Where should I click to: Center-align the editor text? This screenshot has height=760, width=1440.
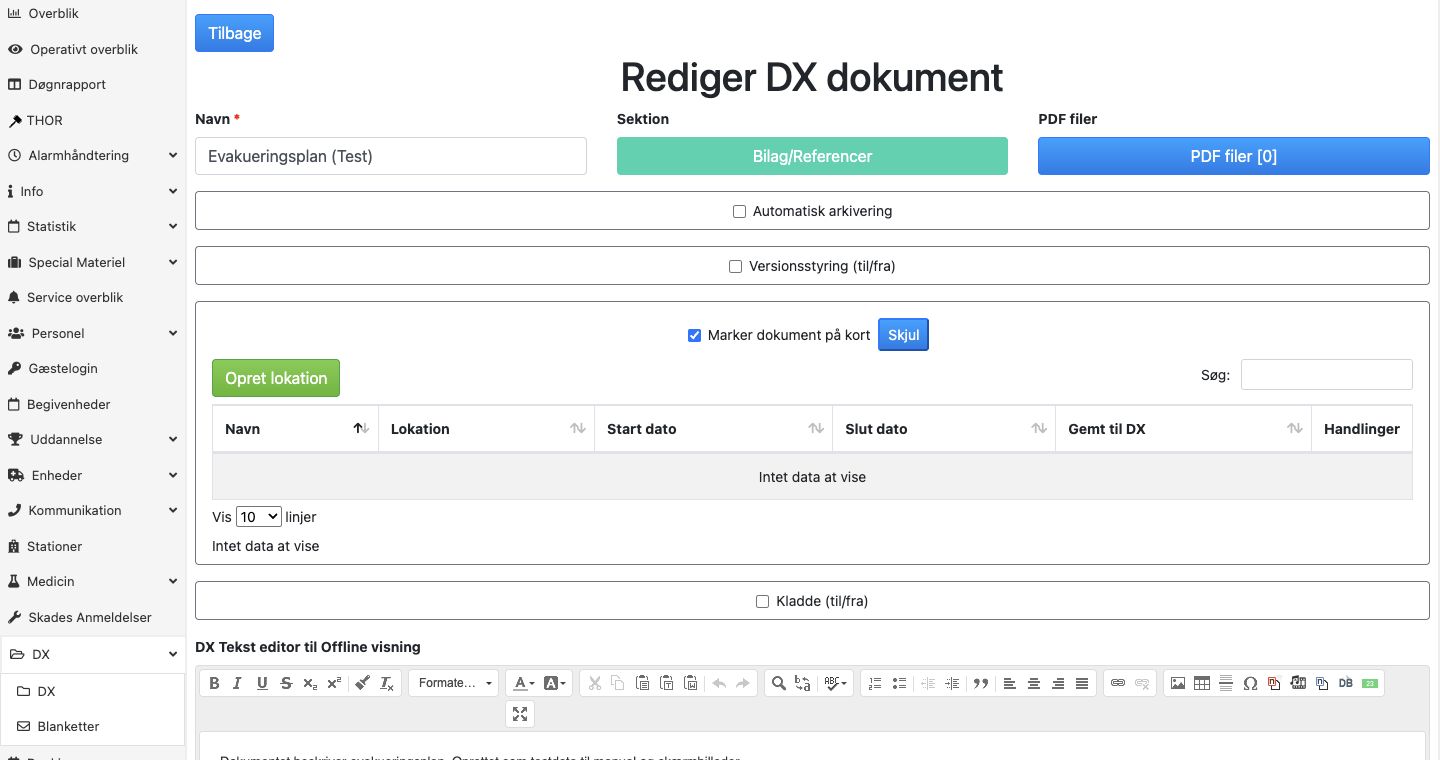point(1034,683)
